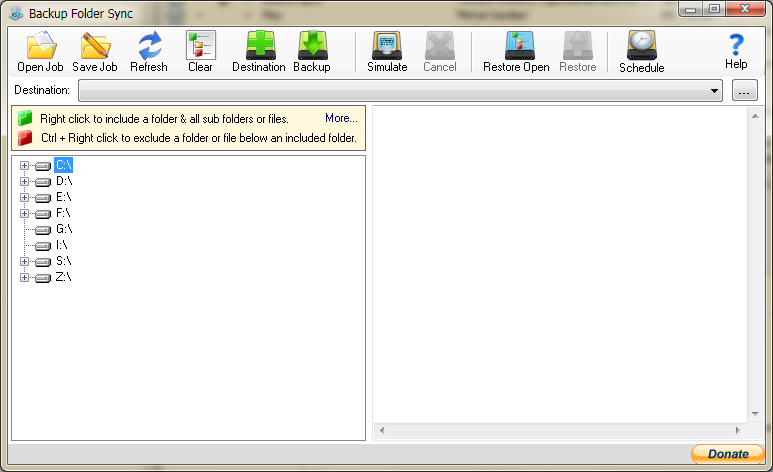Select the D:\ drive label
773x472 pixels.
tap(64, 181)
